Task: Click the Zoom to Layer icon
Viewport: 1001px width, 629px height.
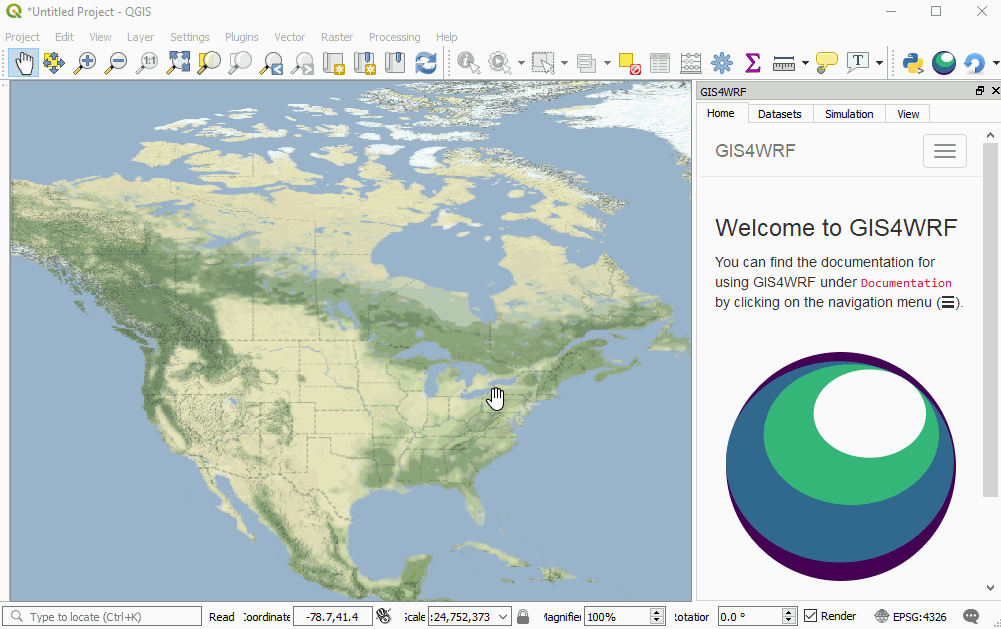Action: point(240,63)
